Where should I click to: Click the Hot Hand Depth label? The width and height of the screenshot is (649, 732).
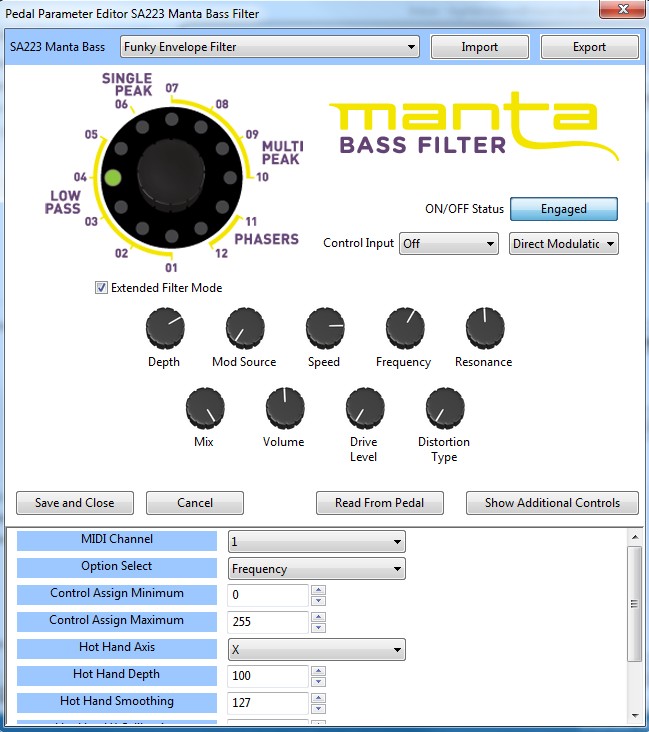tap(117, 674)
